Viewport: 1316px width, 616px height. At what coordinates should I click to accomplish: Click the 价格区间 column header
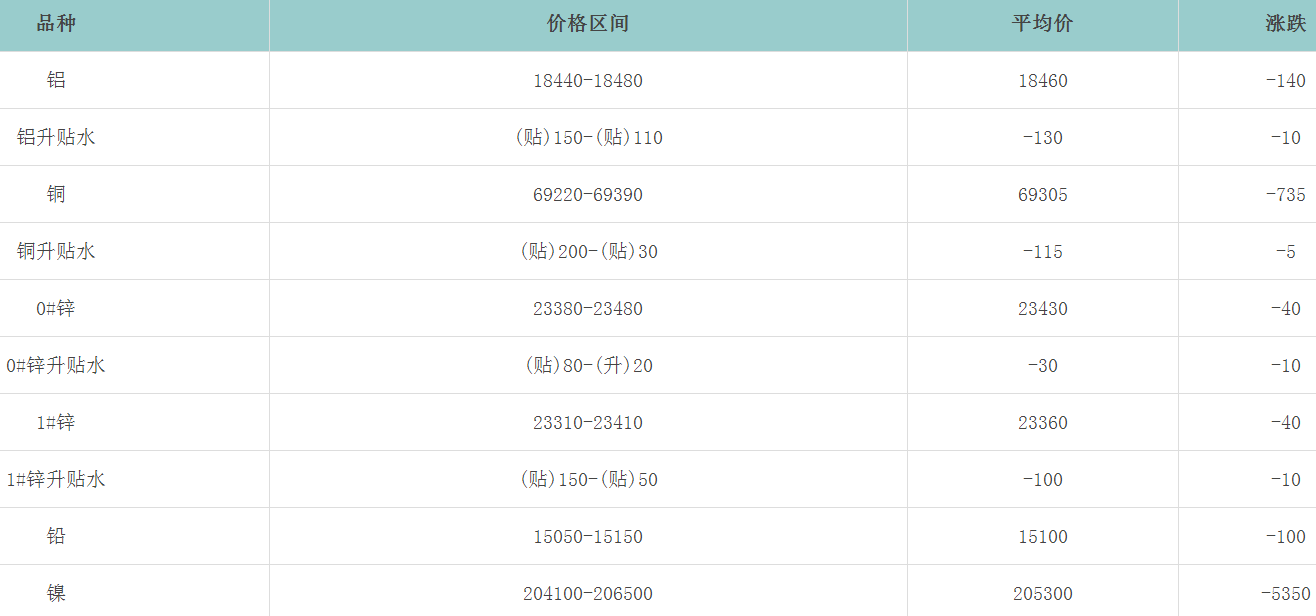[x=588, y=24]
